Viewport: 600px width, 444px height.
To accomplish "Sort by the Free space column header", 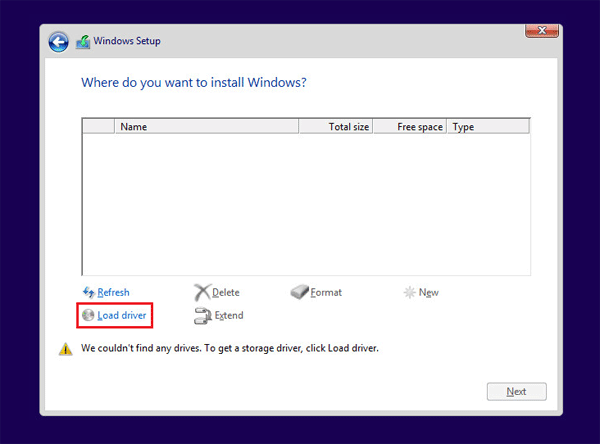I will pos(410,127).
